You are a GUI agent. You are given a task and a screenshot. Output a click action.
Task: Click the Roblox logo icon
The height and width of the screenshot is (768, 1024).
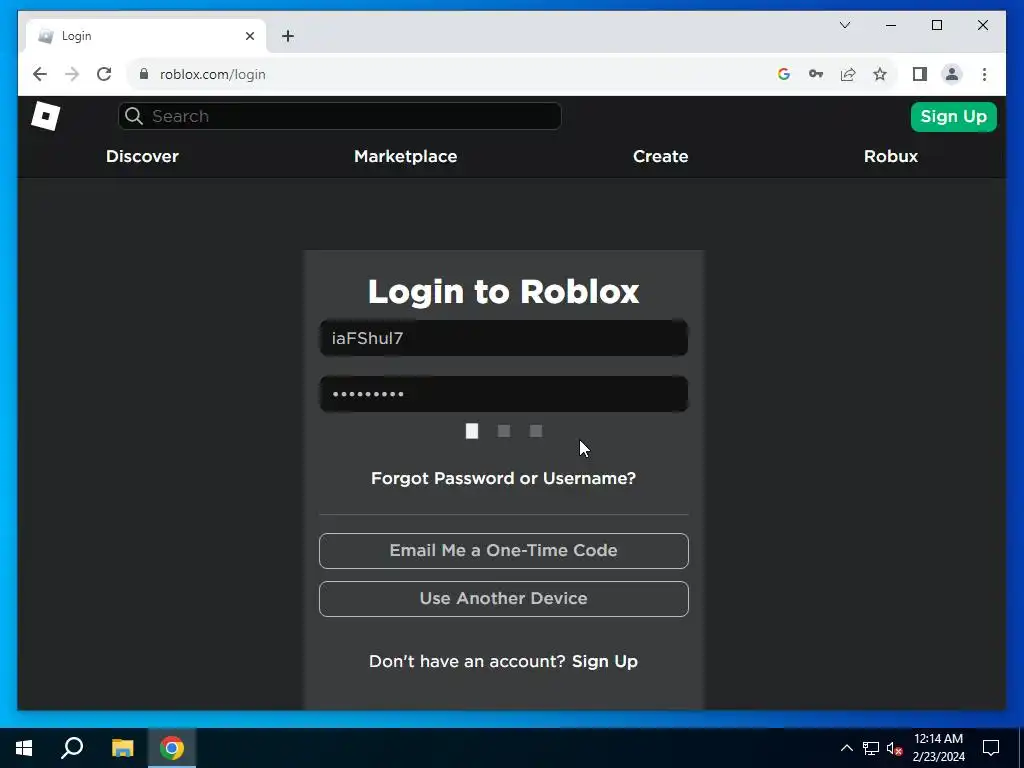click(x=46, y=116)
